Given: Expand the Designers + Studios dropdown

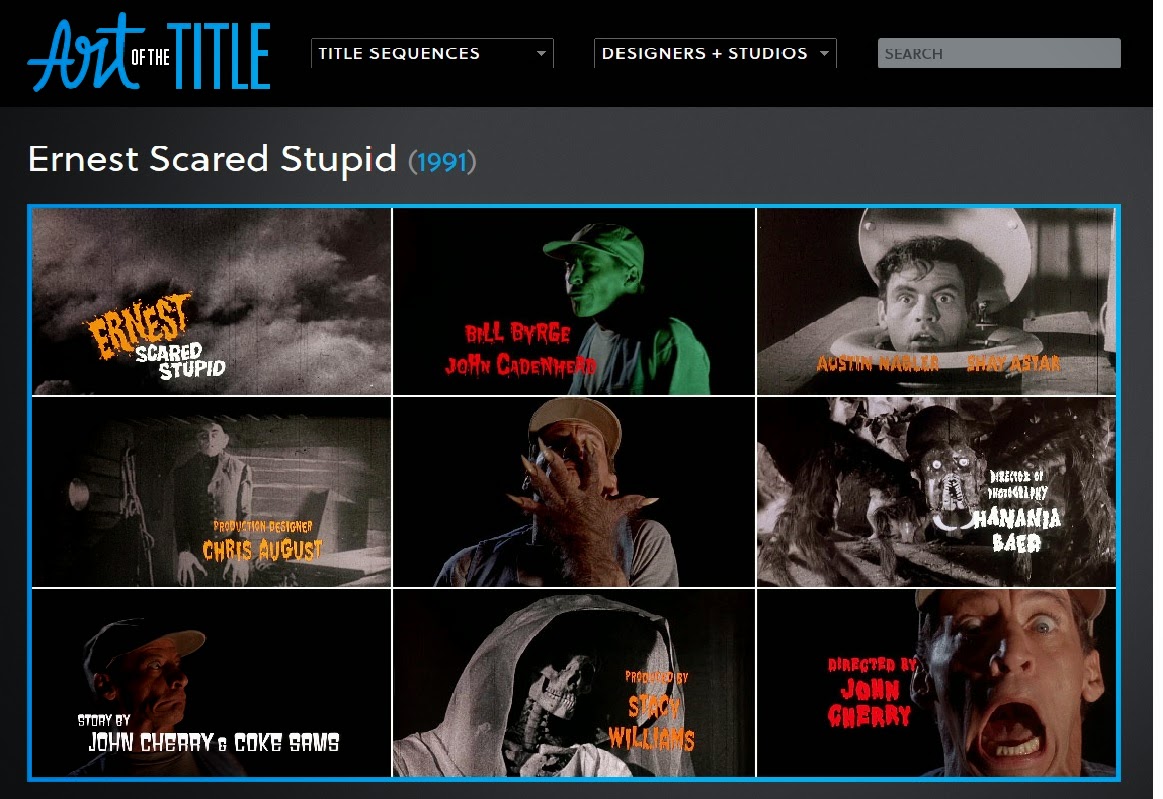Looking at the screenshot, I should pos(715,53).
